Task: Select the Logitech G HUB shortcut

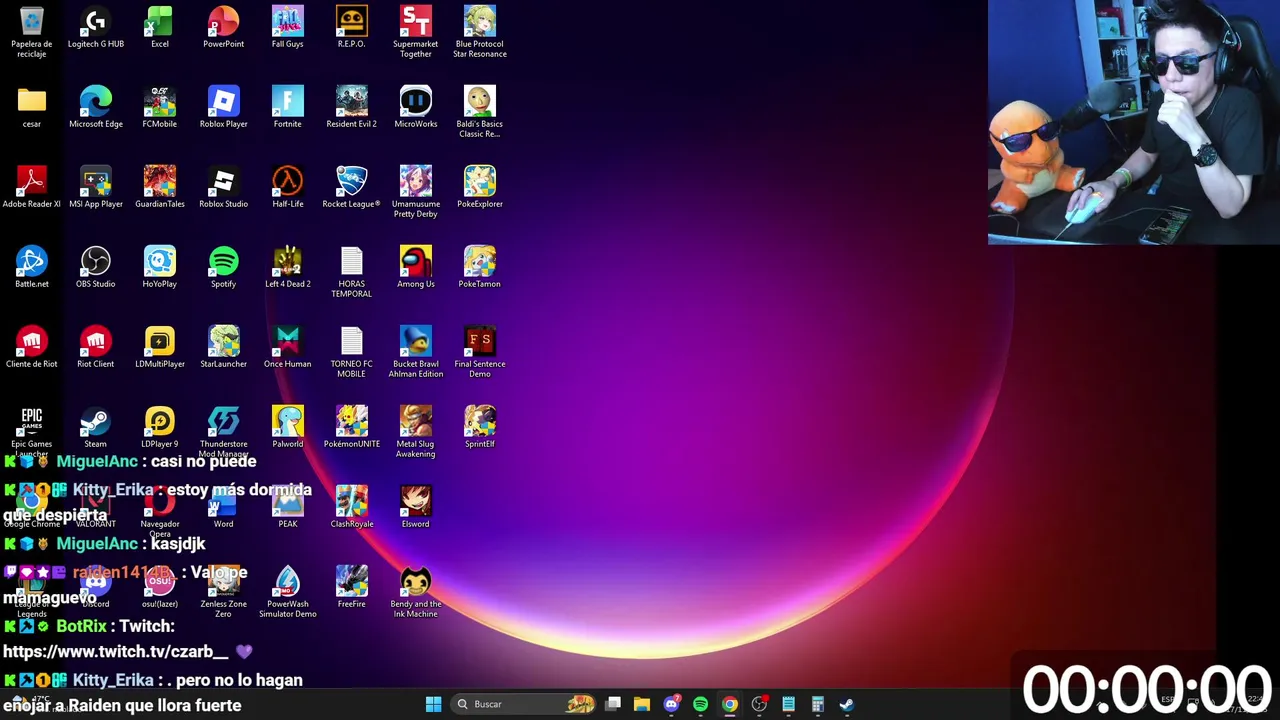Action: [95, 28]
